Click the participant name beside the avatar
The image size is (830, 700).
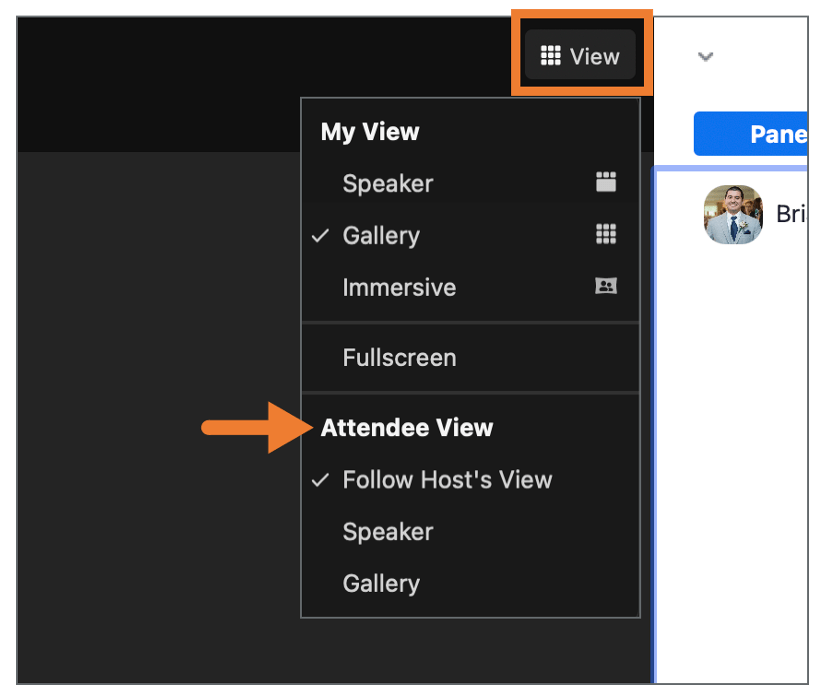tap(791, 214)
